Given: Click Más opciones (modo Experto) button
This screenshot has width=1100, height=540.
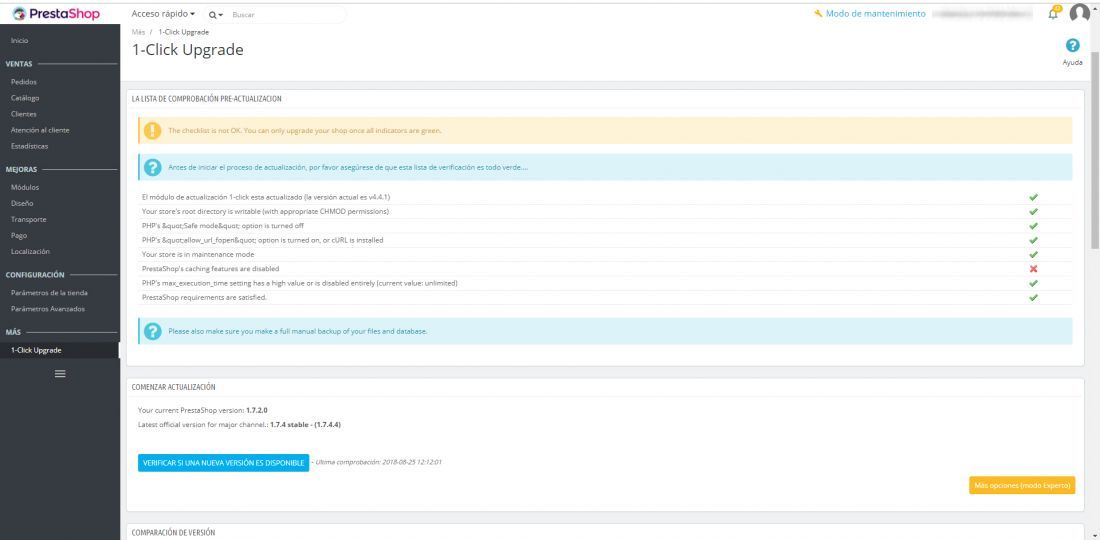Looking at the screenshot, I should coord(1021,486).
